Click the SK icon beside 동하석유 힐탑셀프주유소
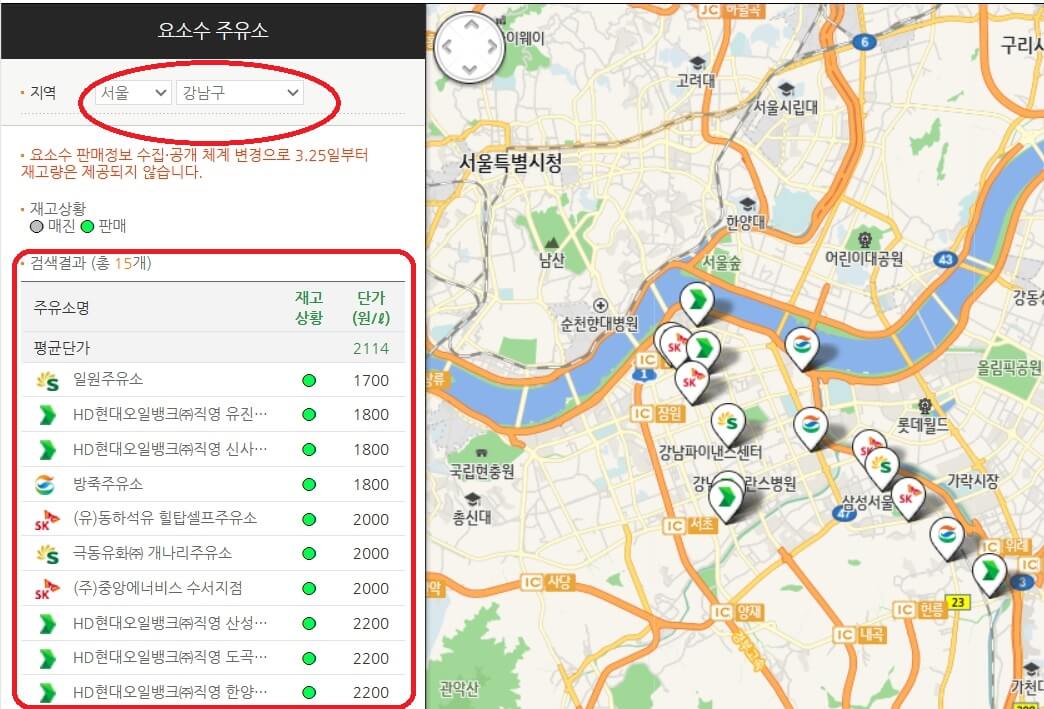Image resolution: width=1044 pixels, height=709 pixels. click(x=48, y=519)
